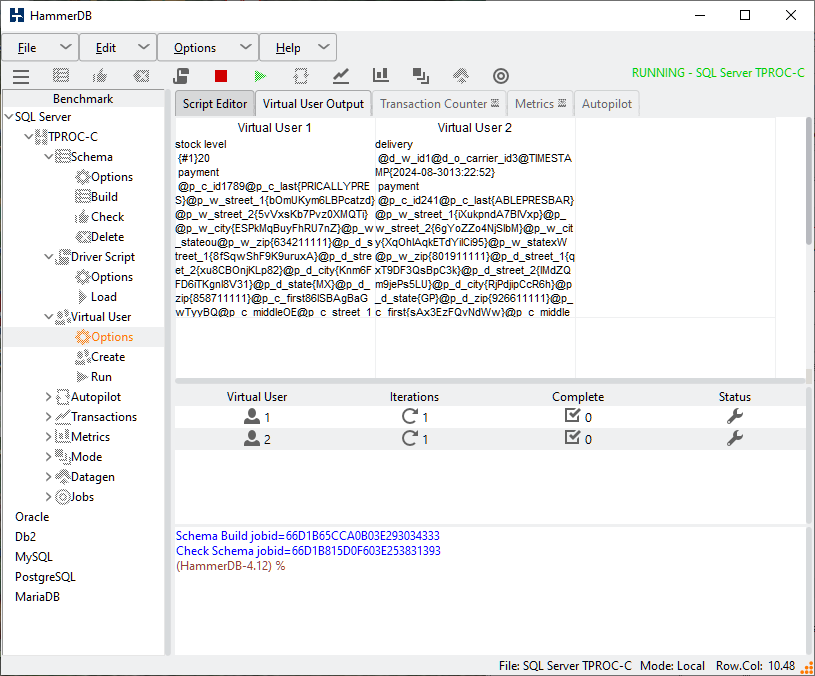Viewport: 815px width, 676px height.
Task: Switch to the Autopilot tab
Action: click(x=607, y=104)
